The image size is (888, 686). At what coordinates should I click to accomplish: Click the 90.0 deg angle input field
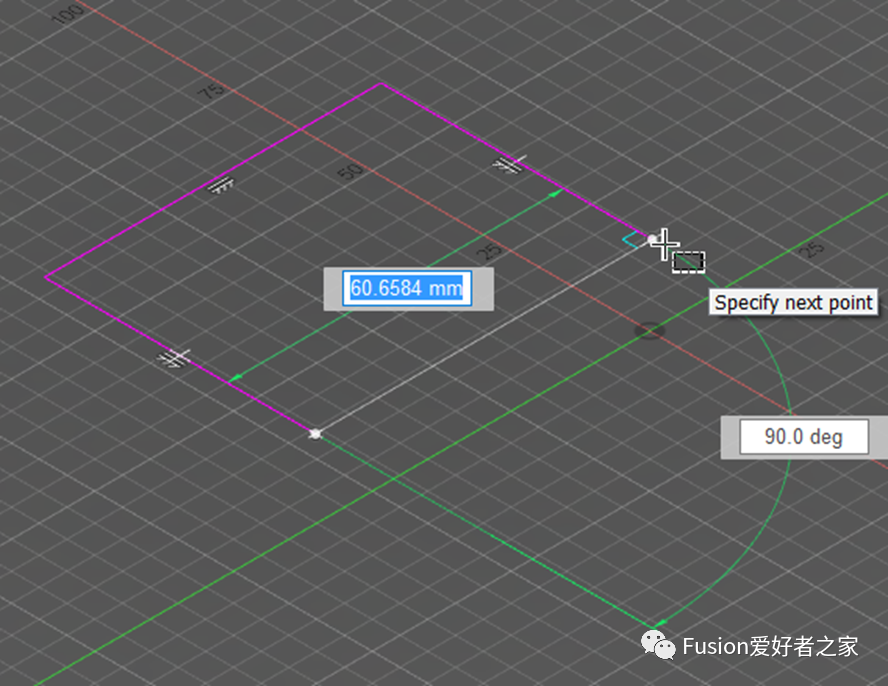tap(804, 437)
